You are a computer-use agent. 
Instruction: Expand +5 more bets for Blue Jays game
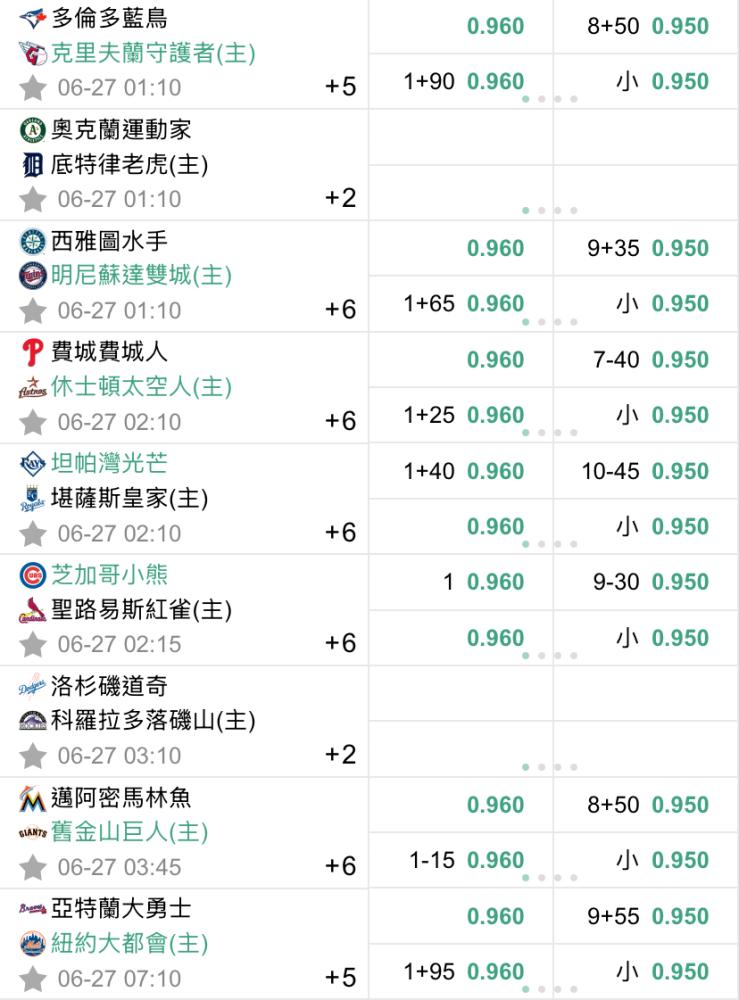[x=340, y=87]
